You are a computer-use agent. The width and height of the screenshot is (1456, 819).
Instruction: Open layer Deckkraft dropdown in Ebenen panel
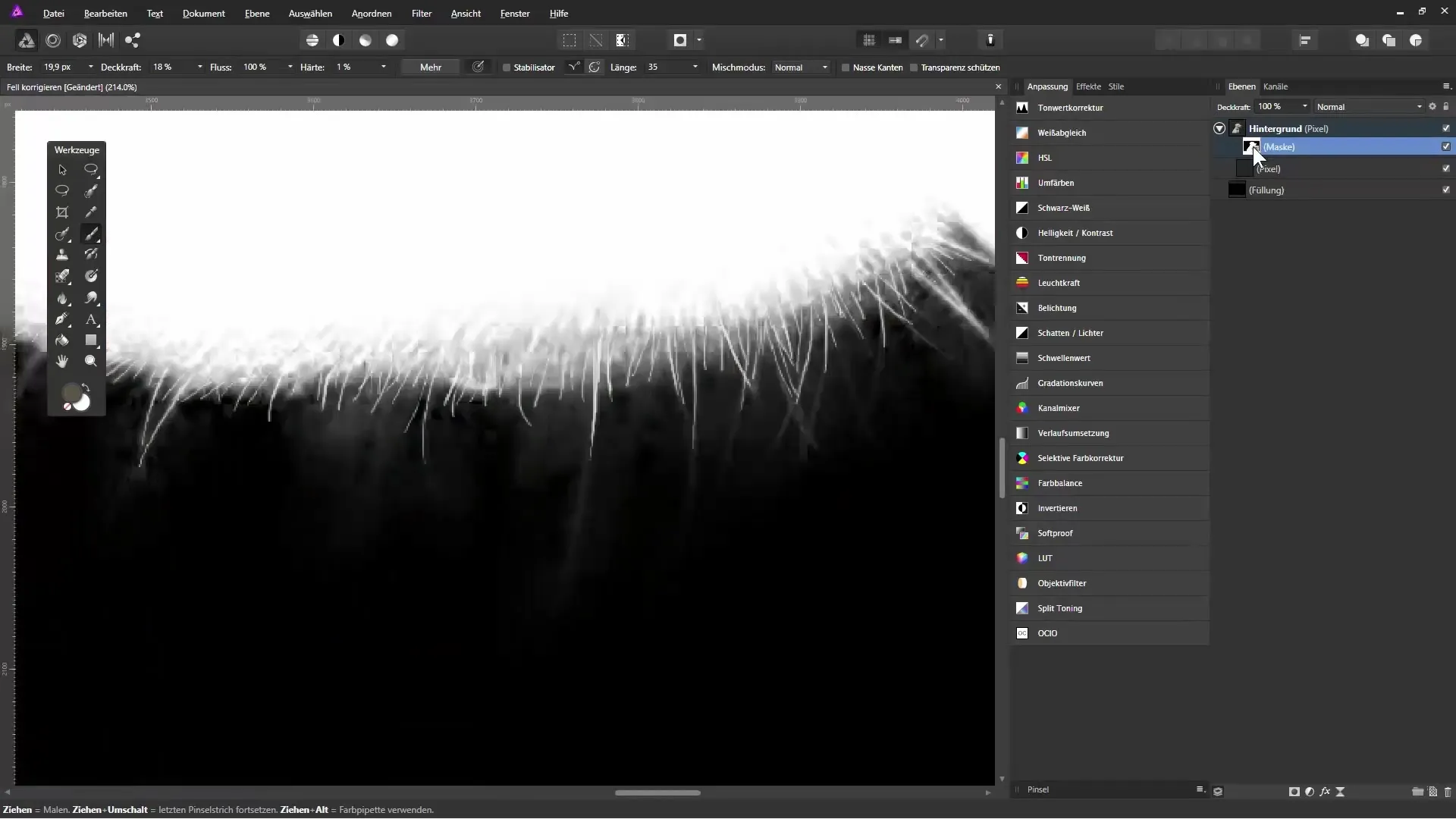(x=1305, y=107)
